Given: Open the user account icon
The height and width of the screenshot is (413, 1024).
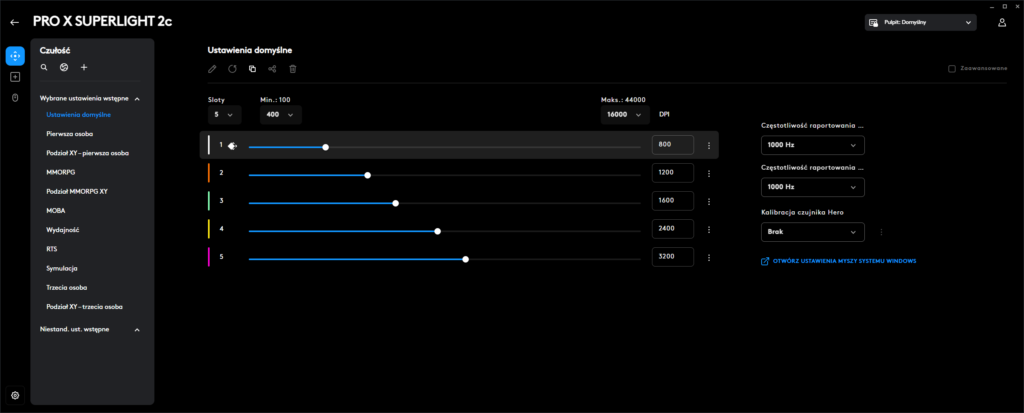Looking at the screenshot, I should click(x=1001, y=22).
